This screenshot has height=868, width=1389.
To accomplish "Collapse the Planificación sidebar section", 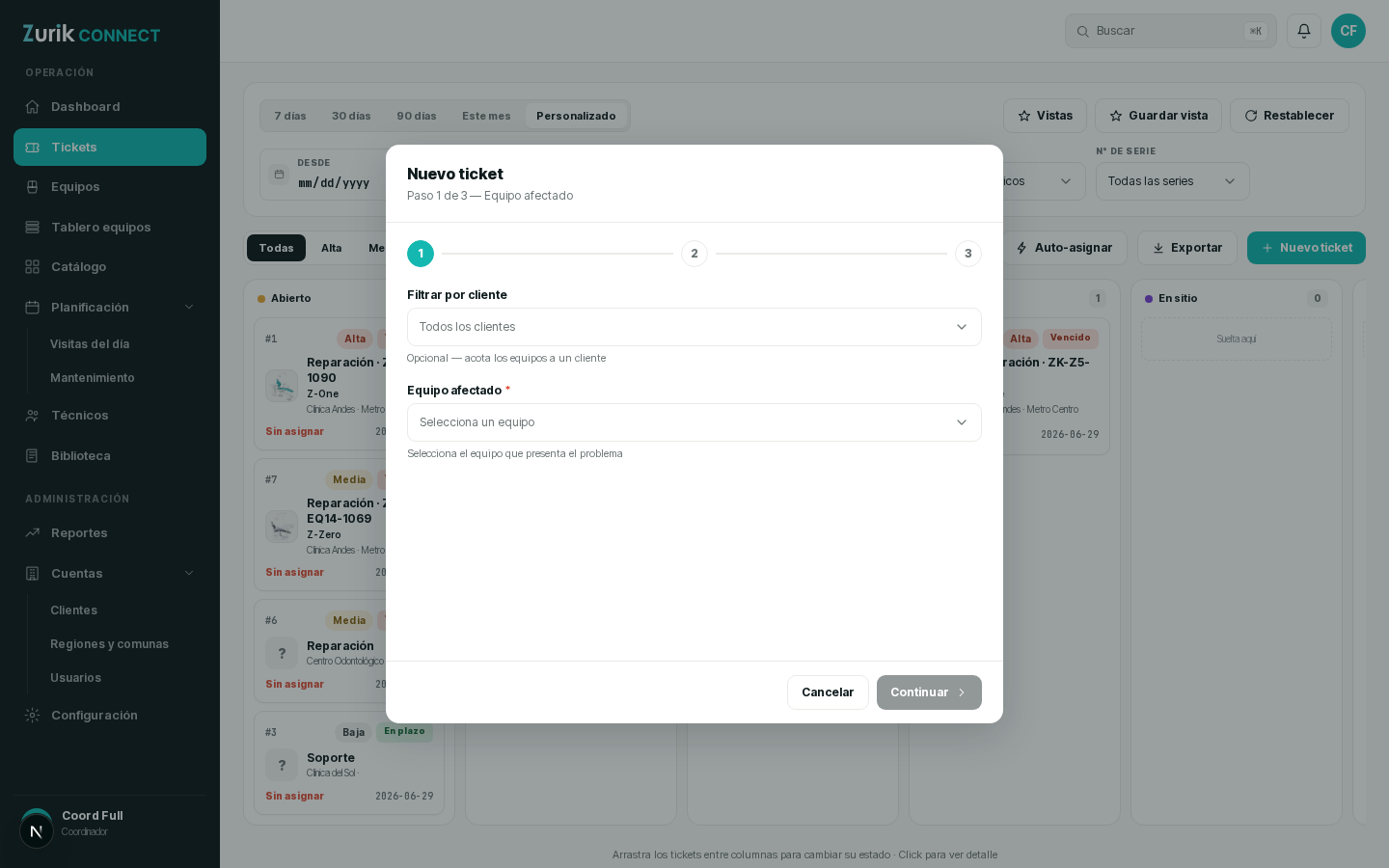I will coord(189,308).
